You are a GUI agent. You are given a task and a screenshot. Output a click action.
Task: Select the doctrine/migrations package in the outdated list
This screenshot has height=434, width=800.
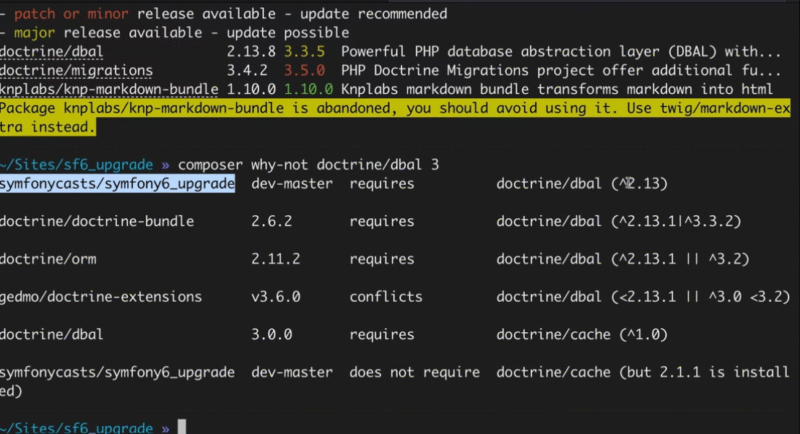click(77, 71)
